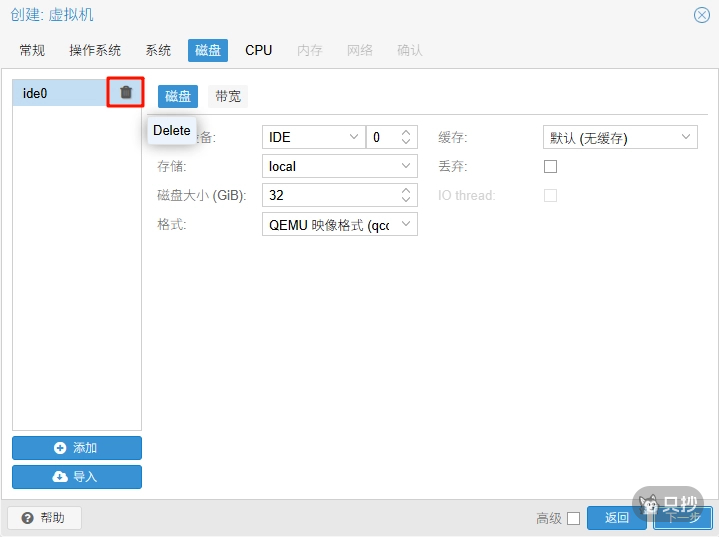Click the 返回 back button
The width and height of the screenshot is (719, 537).
point(617,518)
